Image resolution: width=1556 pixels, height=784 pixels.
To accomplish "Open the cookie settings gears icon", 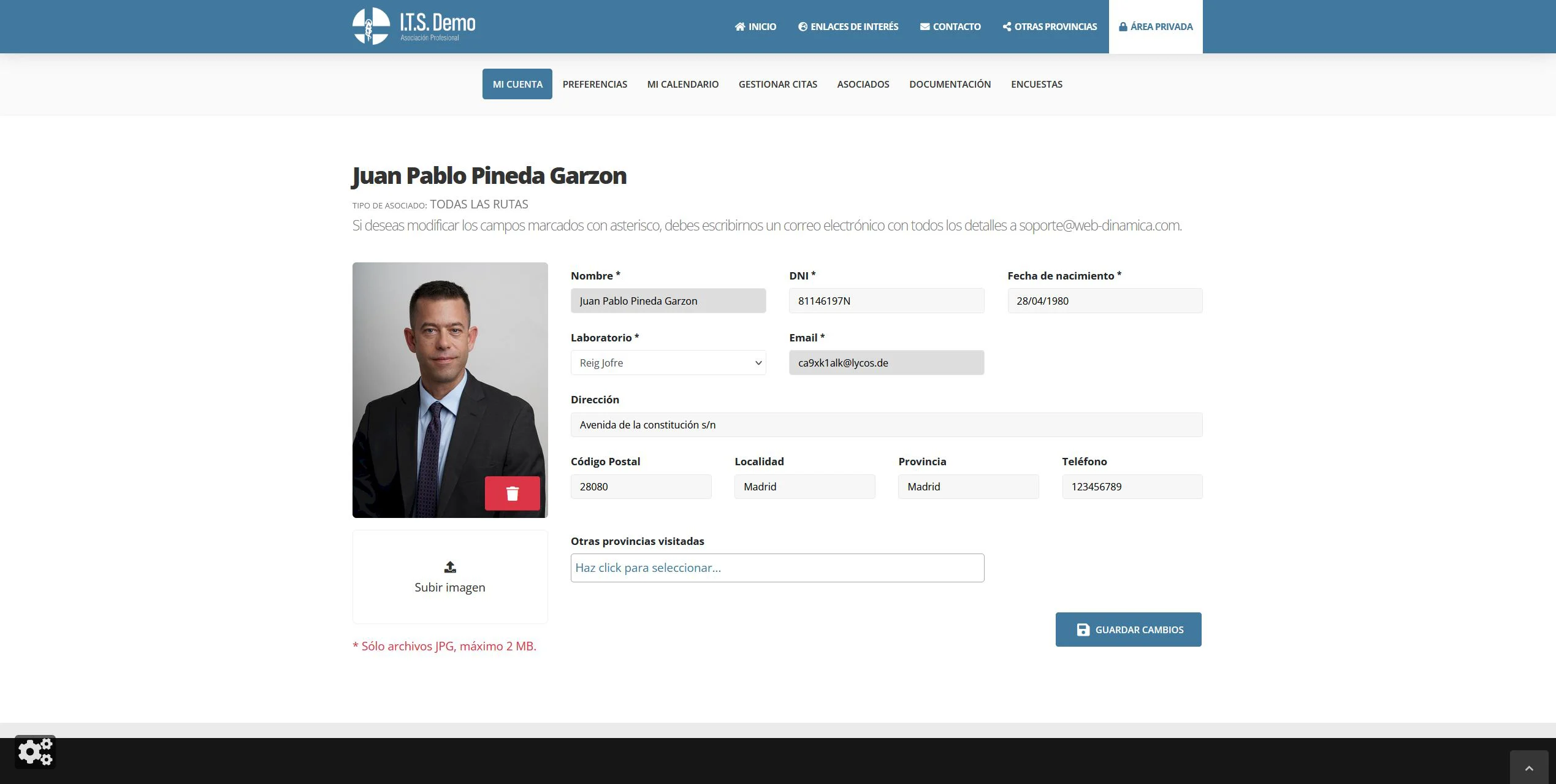I will [35, 752].
